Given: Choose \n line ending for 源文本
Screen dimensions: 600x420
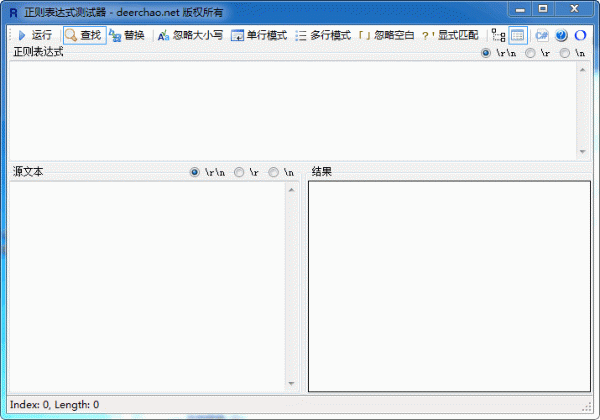Looking at the screenshot, I should [274, 172].
